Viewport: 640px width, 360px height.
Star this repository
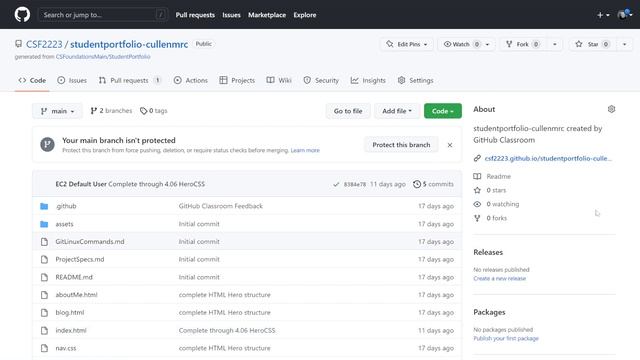coord(592,44)
